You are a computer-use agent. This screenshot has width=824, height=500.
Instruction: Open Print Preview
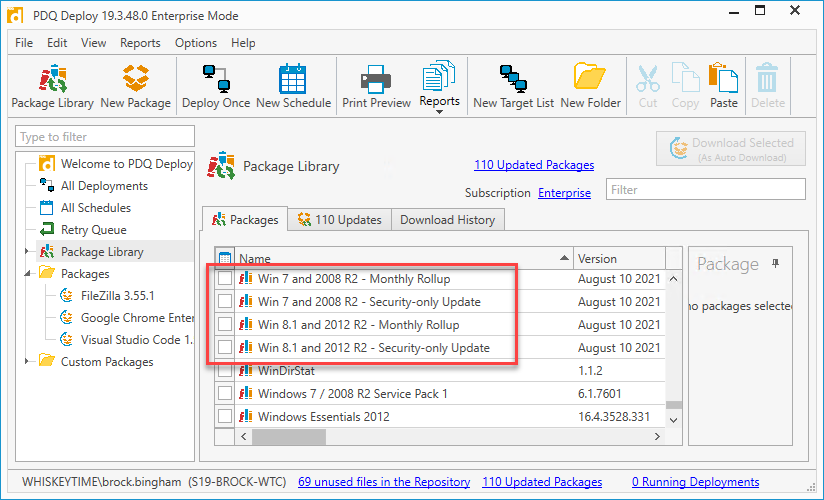tap(376, 87)
